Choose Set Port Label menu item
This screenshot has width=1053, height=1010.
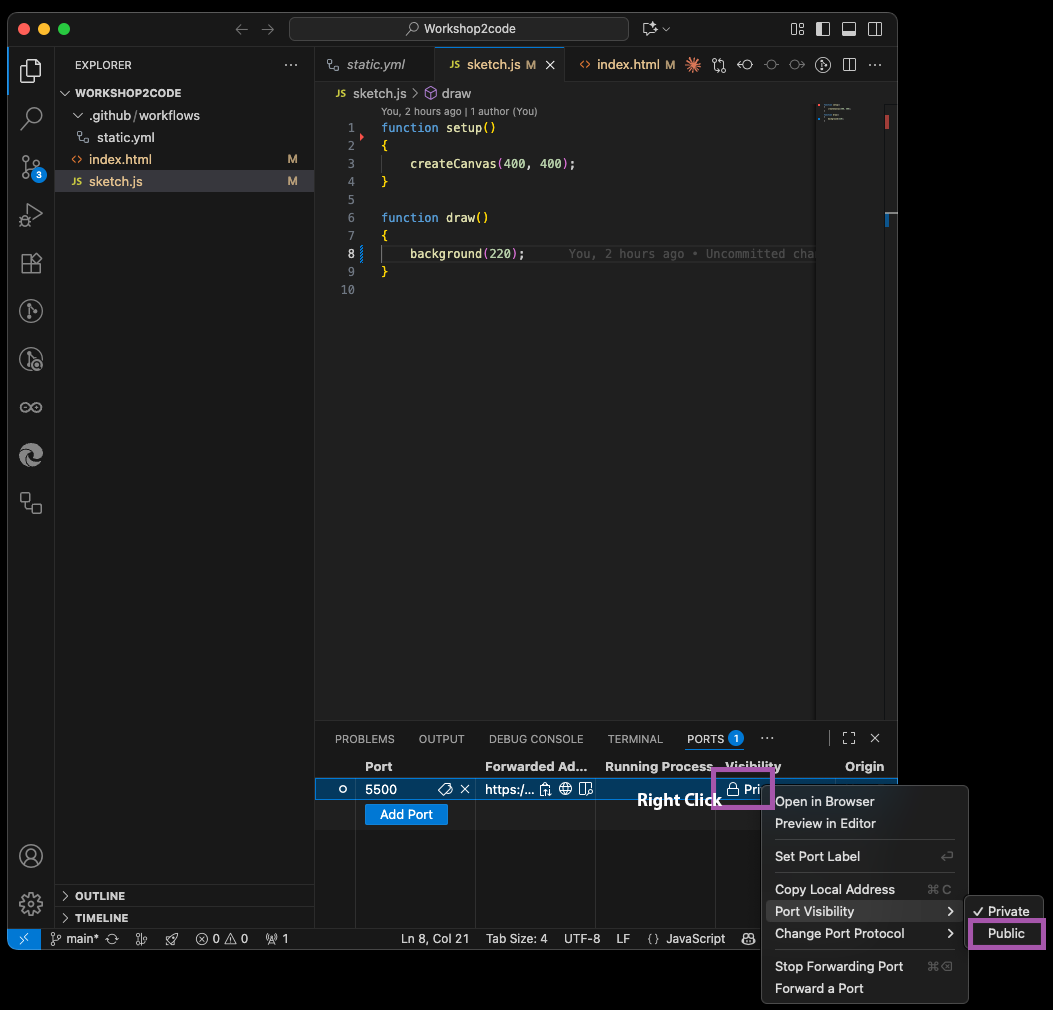864,856
